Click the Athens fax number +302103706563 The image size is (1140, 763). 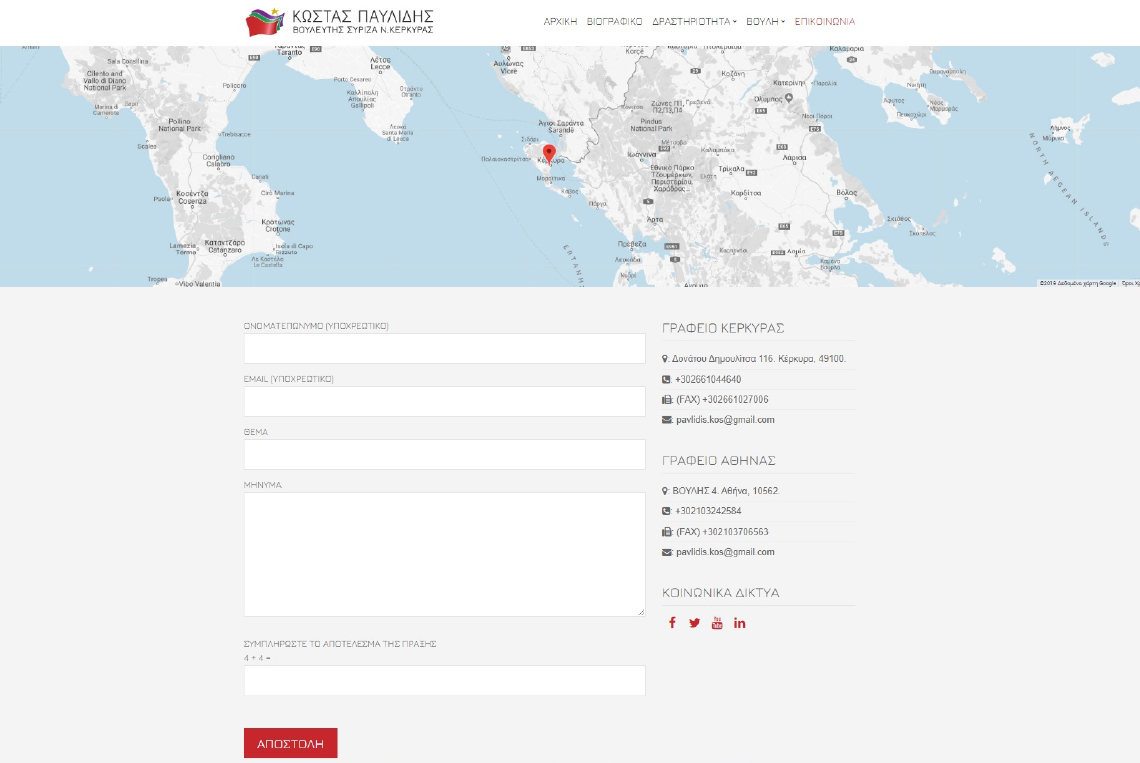[x=735, y=532]
